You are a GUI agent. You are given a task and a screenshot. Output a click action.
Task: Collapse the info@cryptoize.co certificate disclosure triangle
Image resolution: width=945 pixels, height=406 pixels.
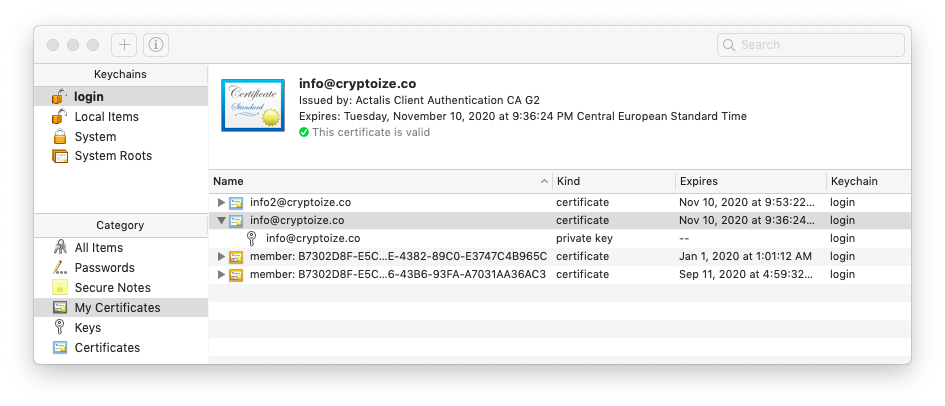pyautogui.click(x=221, y=220)
